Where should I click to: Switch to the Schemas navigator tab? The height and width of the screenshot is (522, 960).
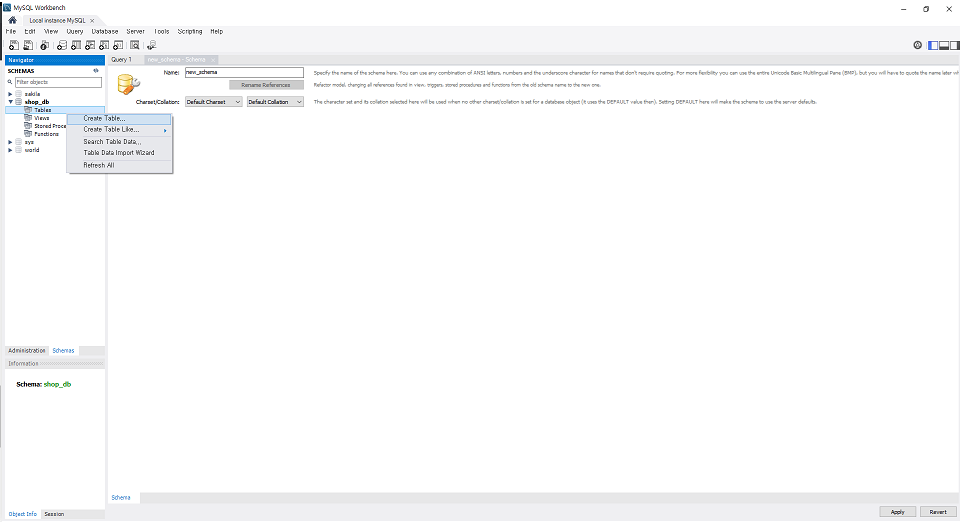coord(64,351)
